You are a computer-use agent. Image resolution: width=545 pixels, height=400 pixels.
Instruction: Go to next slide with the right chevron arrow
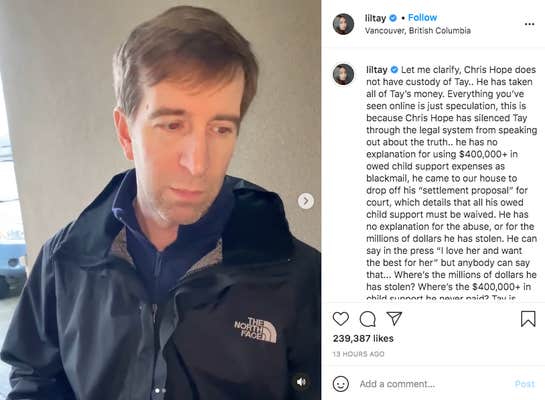[x=306, y=201]
